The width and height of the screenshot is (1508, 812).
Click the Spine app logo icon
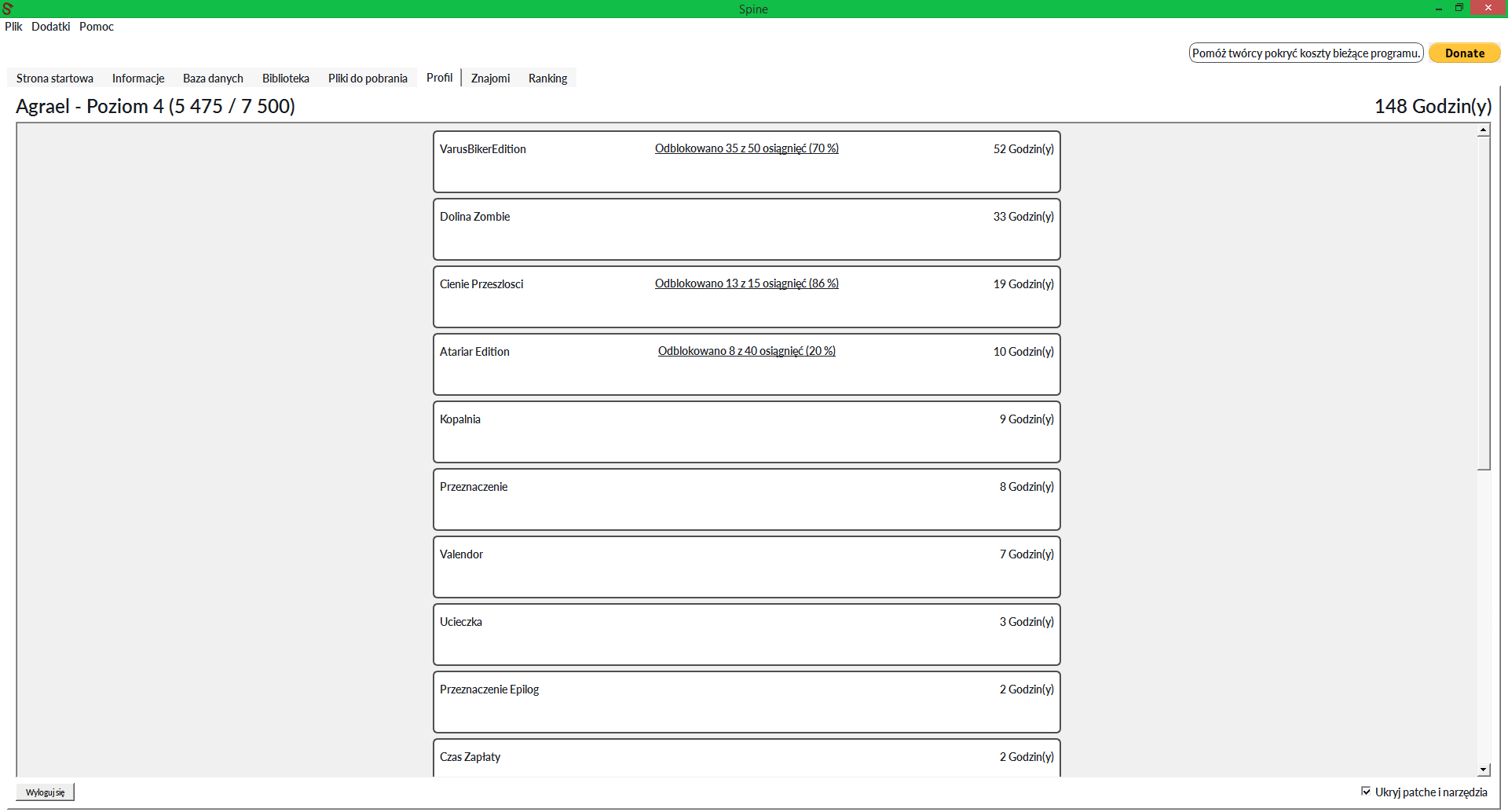(8, 9)
